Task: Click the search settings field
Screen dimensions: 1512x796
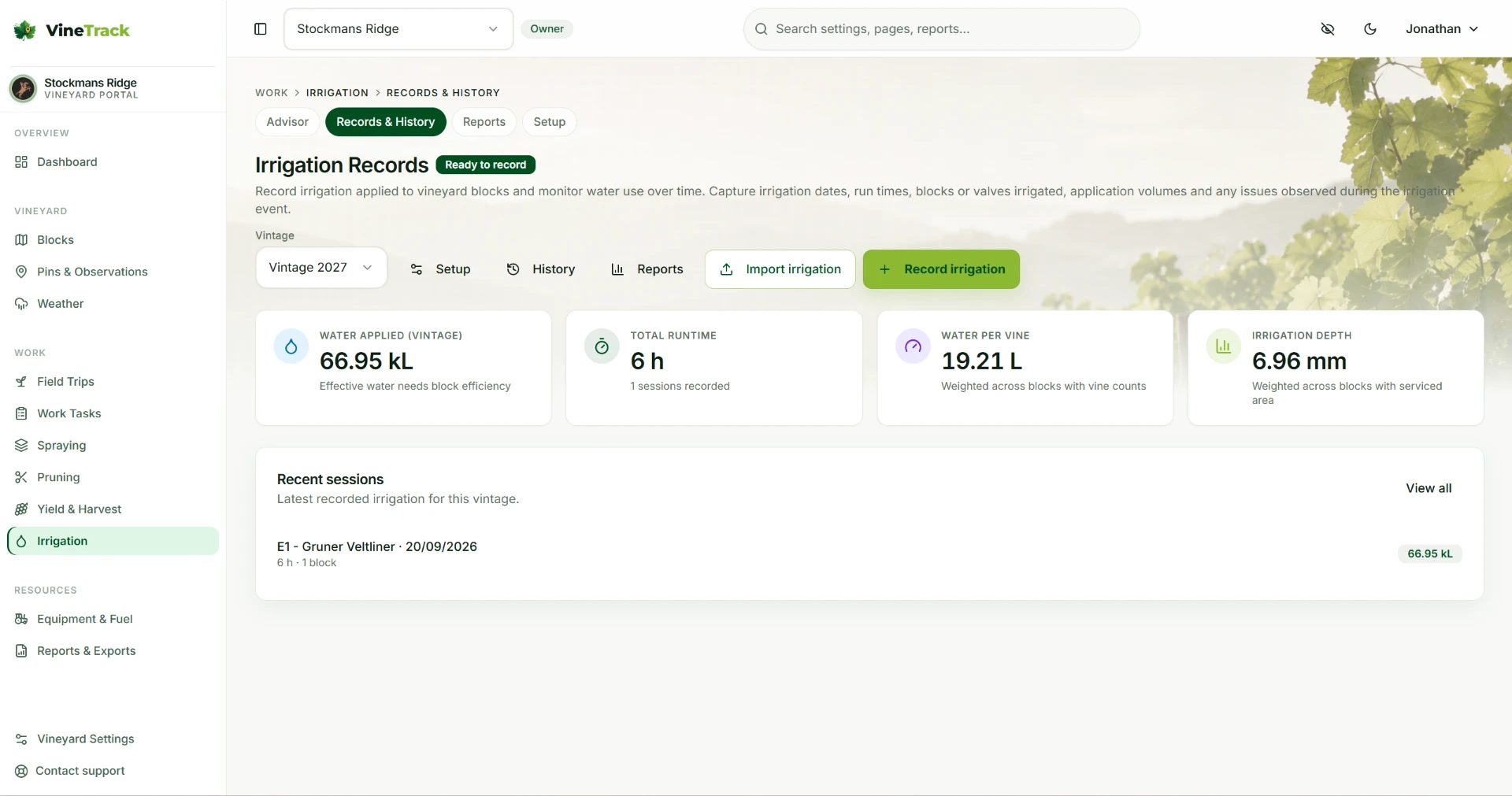Action: point(942,29)
